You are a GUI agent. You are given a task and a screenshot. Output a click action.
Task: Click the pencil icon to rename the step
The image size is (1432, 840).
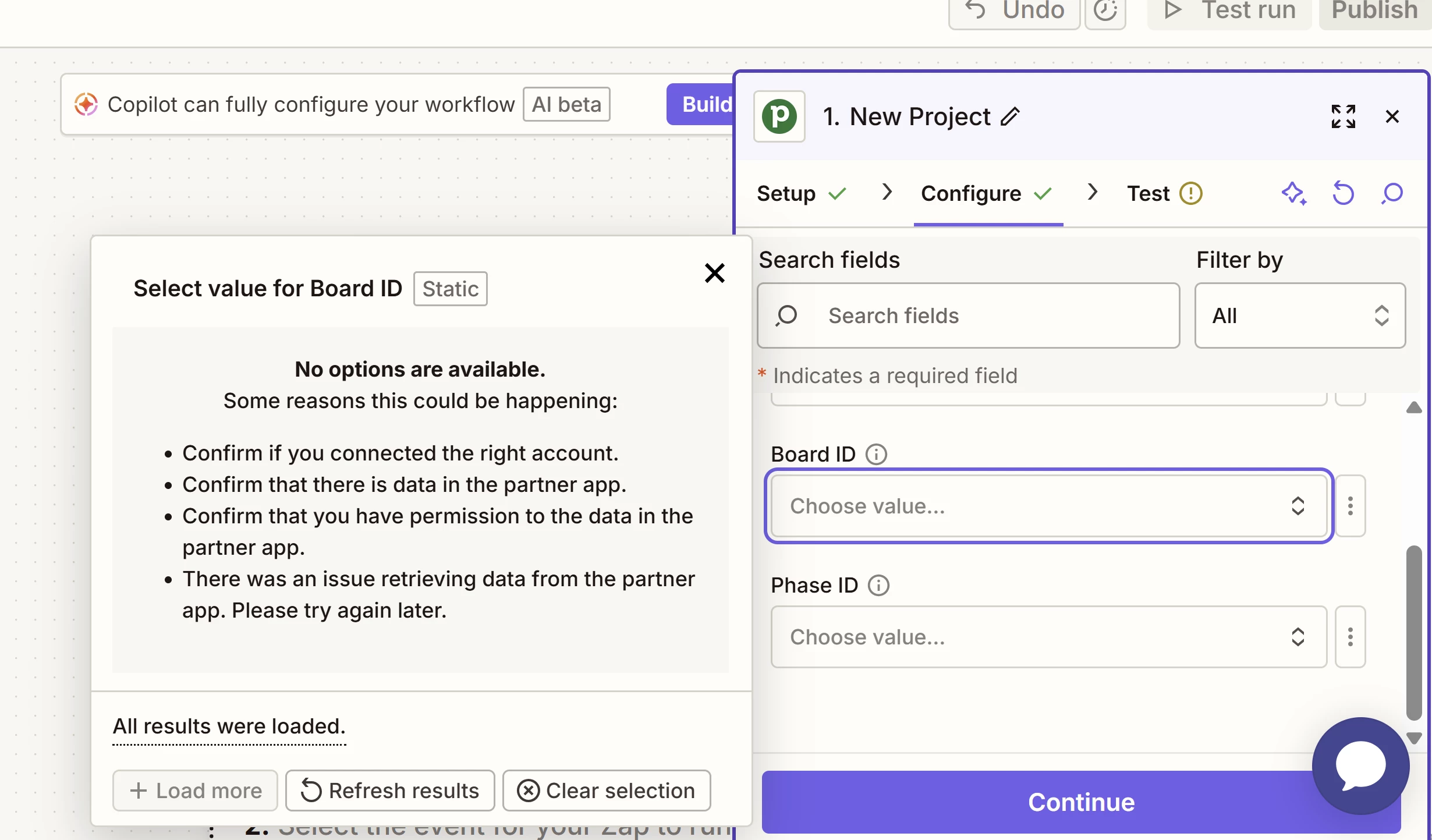point(1010,116)
